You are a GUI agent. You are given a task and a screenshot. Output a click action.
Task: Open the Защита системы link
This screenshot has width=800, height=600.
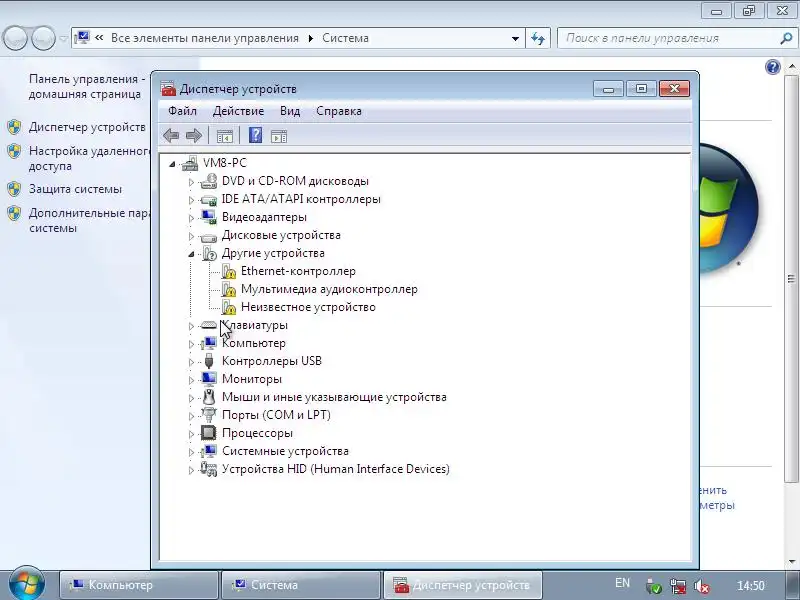(x=75, y=189)
